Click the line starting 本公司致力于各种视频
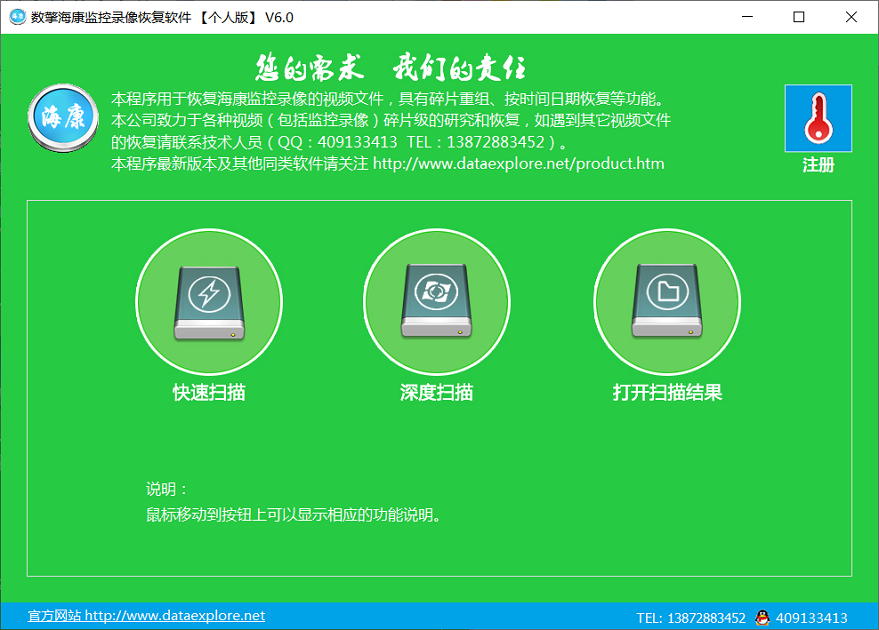The width and height of the screenshot is (879, 630). pos(391,121)
